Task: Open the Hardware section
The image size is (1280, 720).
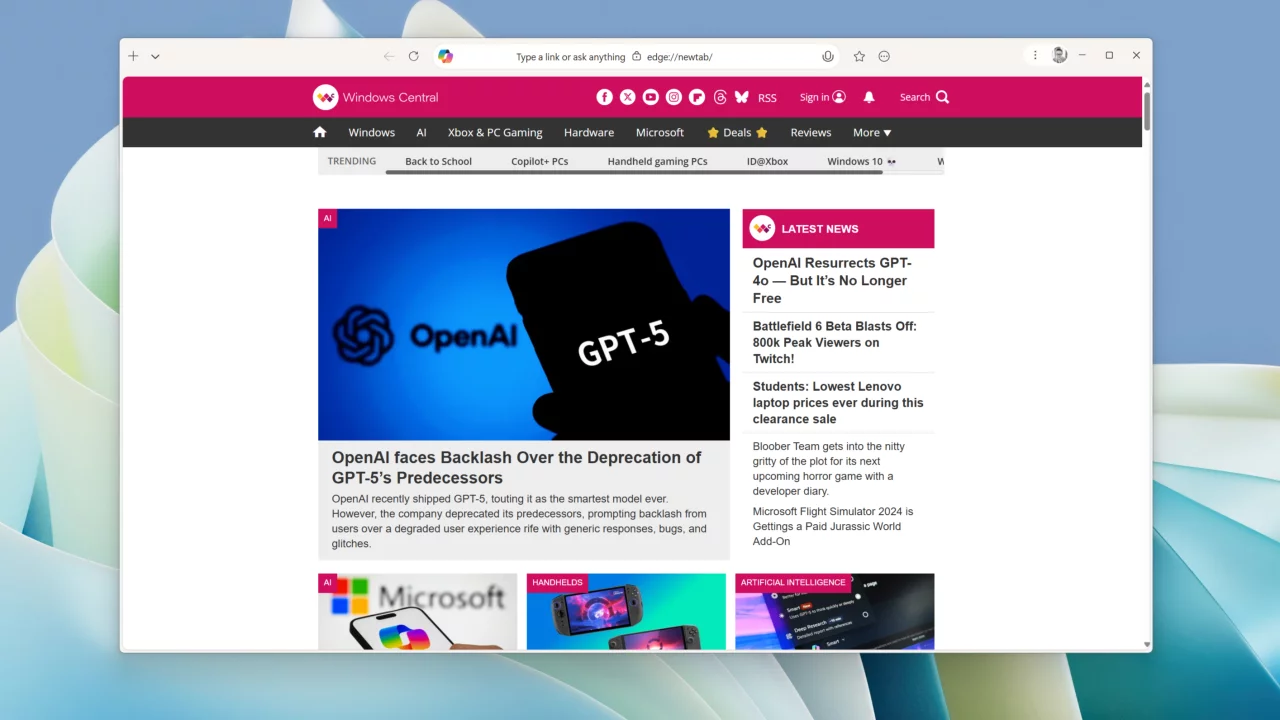Action: pos(589,132)
